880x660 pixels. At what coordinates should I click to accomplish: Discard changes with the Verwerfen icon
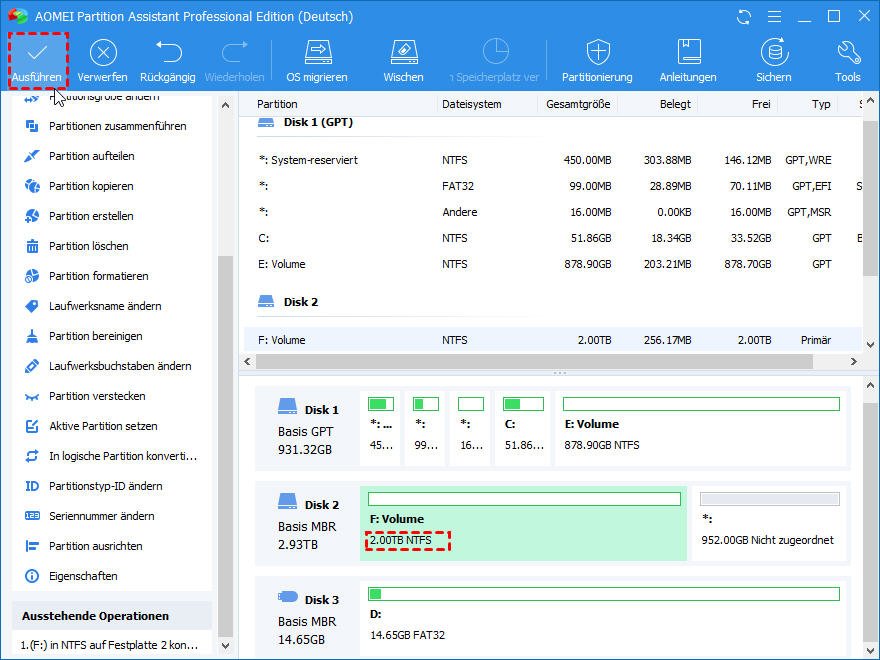(103, 53)
